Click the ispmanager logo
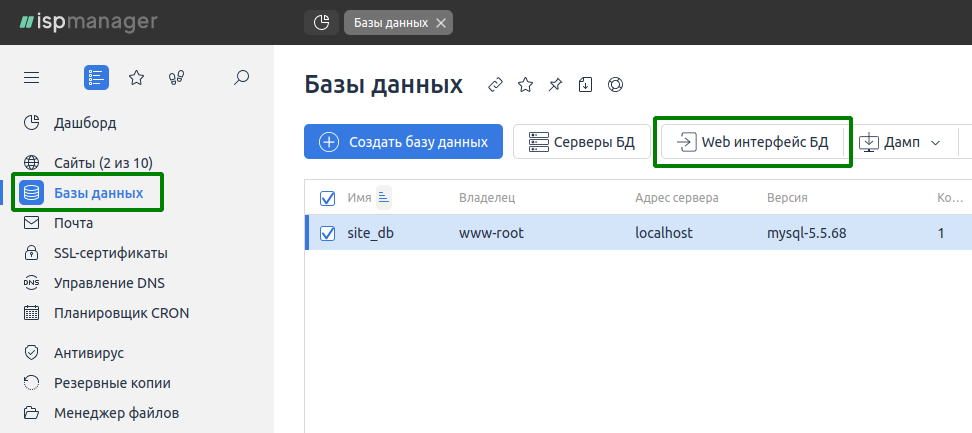Viewport: 972px width, 433px height. (87, 22)
